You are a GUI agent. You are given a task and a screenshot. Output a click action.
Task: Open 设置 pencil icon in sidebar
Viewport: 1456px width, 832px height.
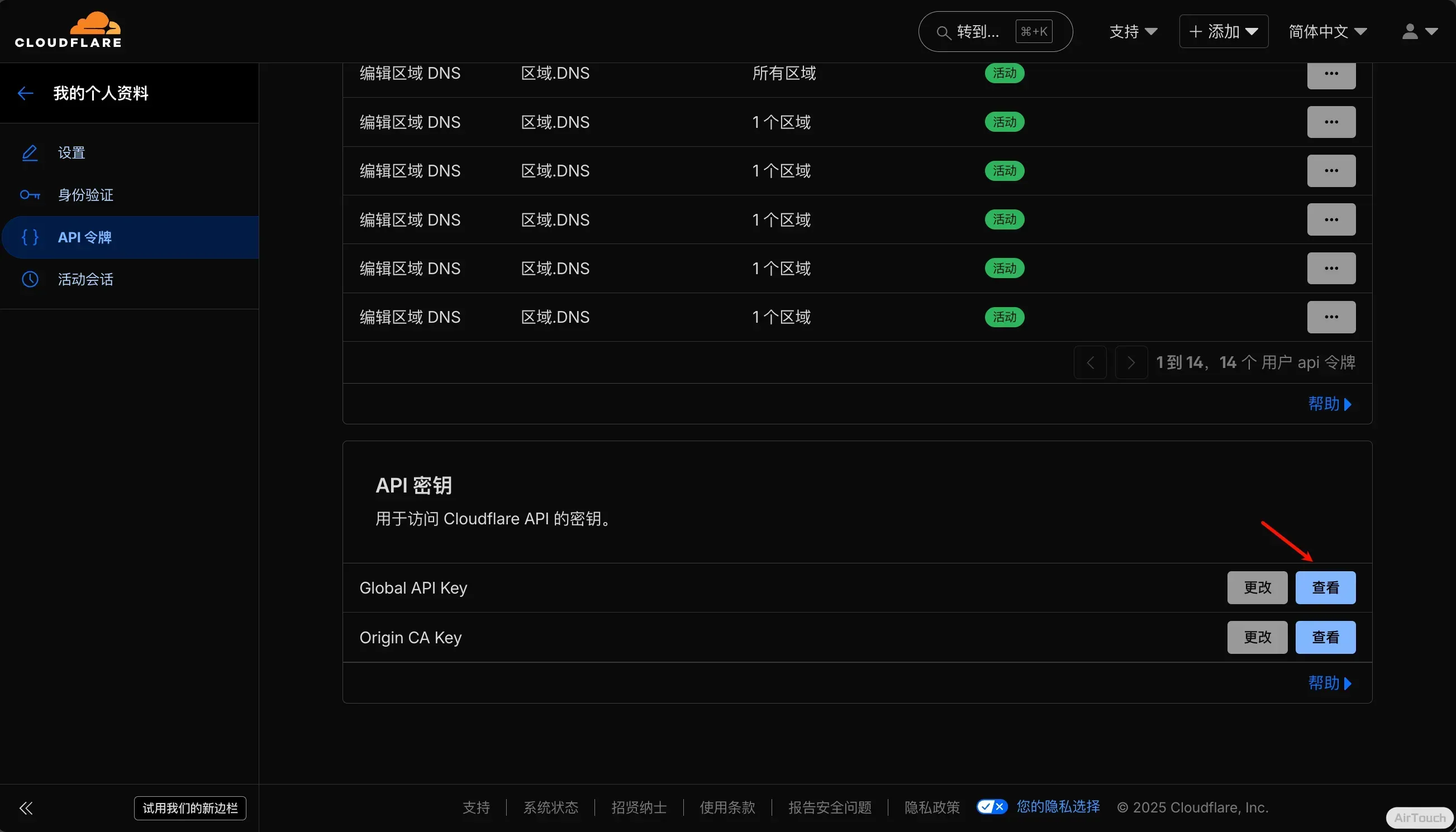coord(30,152)
